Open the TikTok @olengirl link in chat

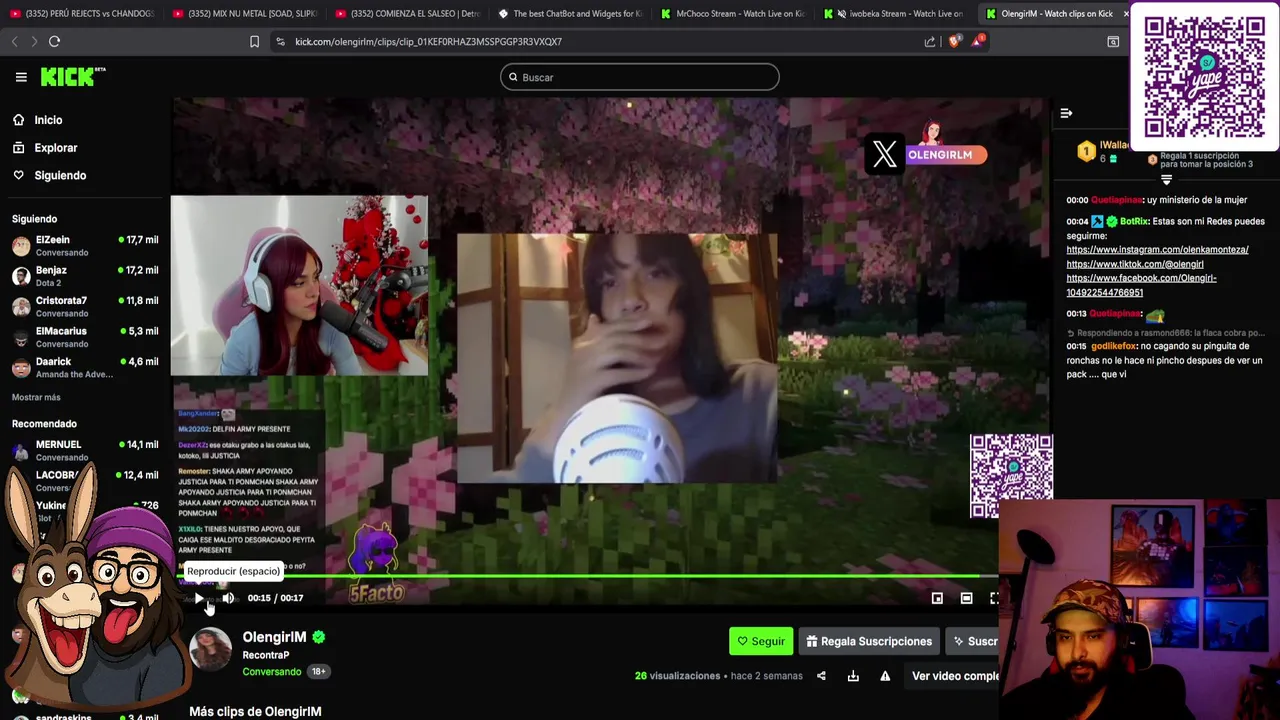pos(1135,264)
